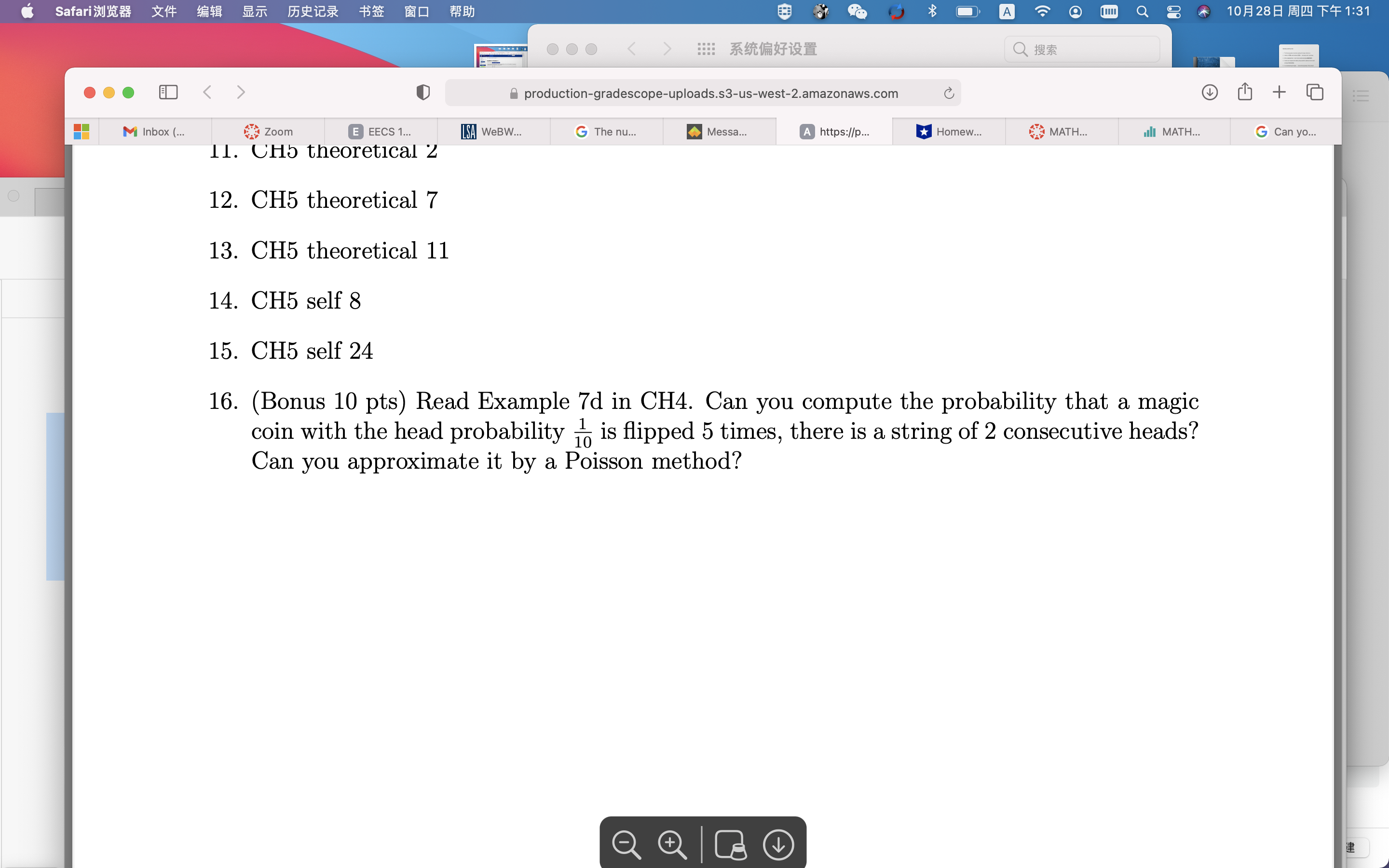Click the zoom out icon in PDF viewer
Viewport: 1389px width, 868px height.
point(626,843)
